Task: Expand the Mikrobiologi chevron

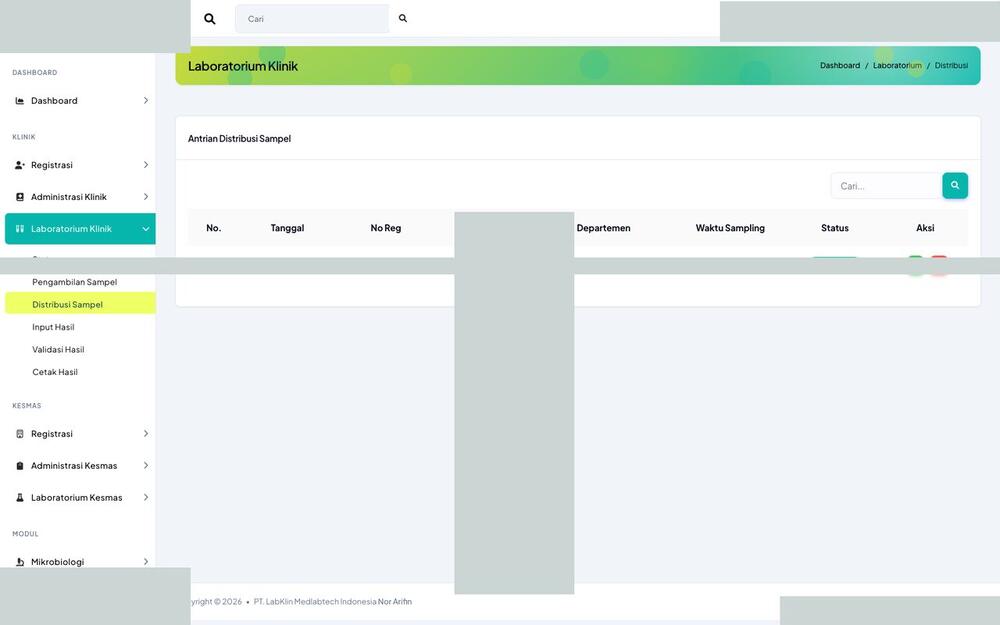Action: click(146, 562)
